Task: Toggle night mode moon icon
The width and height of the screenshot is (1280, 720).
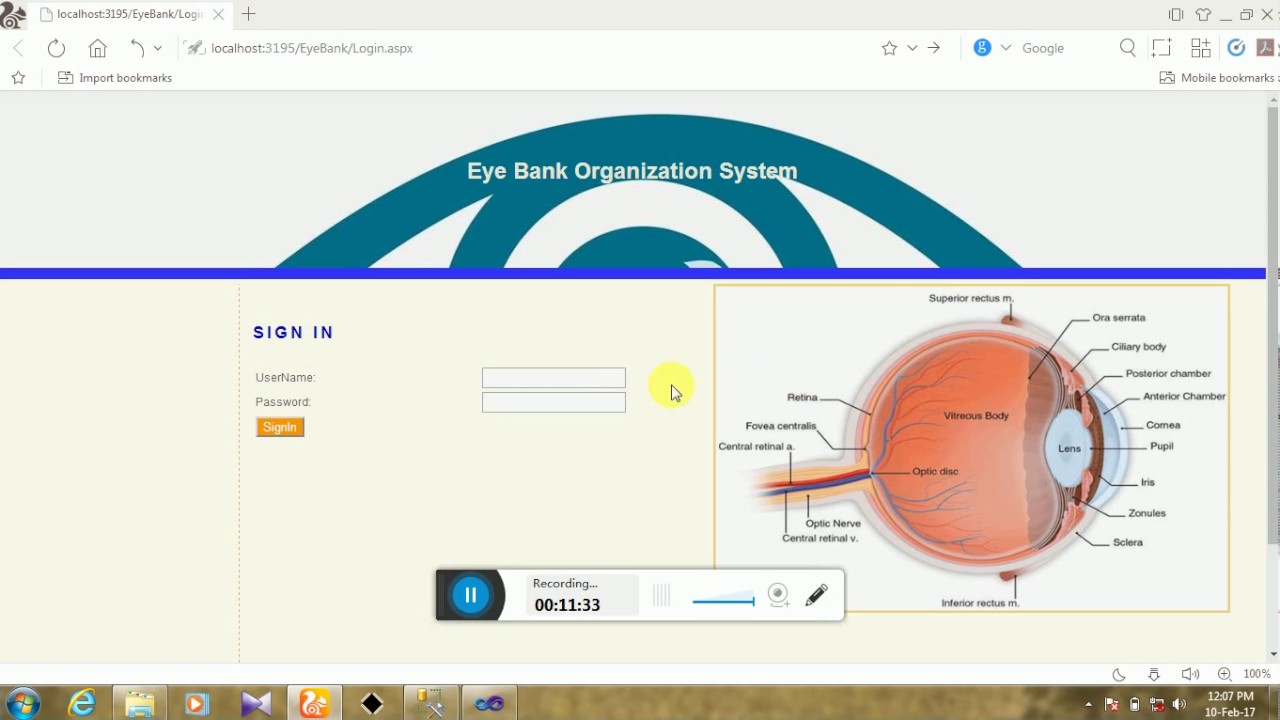Action: (1119, 674)
